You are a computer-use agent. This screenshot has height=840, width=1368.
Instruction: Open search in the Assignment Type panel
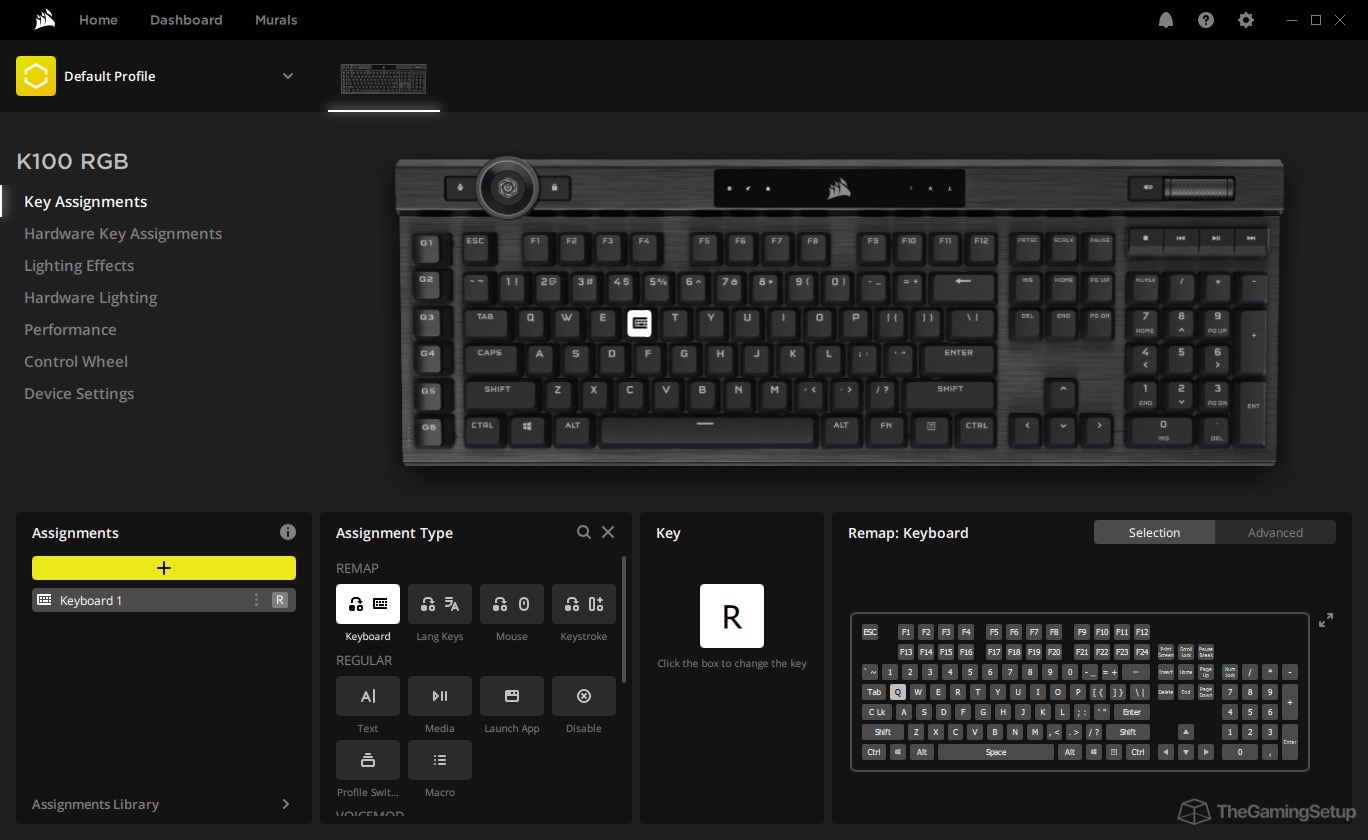point(584,532)
